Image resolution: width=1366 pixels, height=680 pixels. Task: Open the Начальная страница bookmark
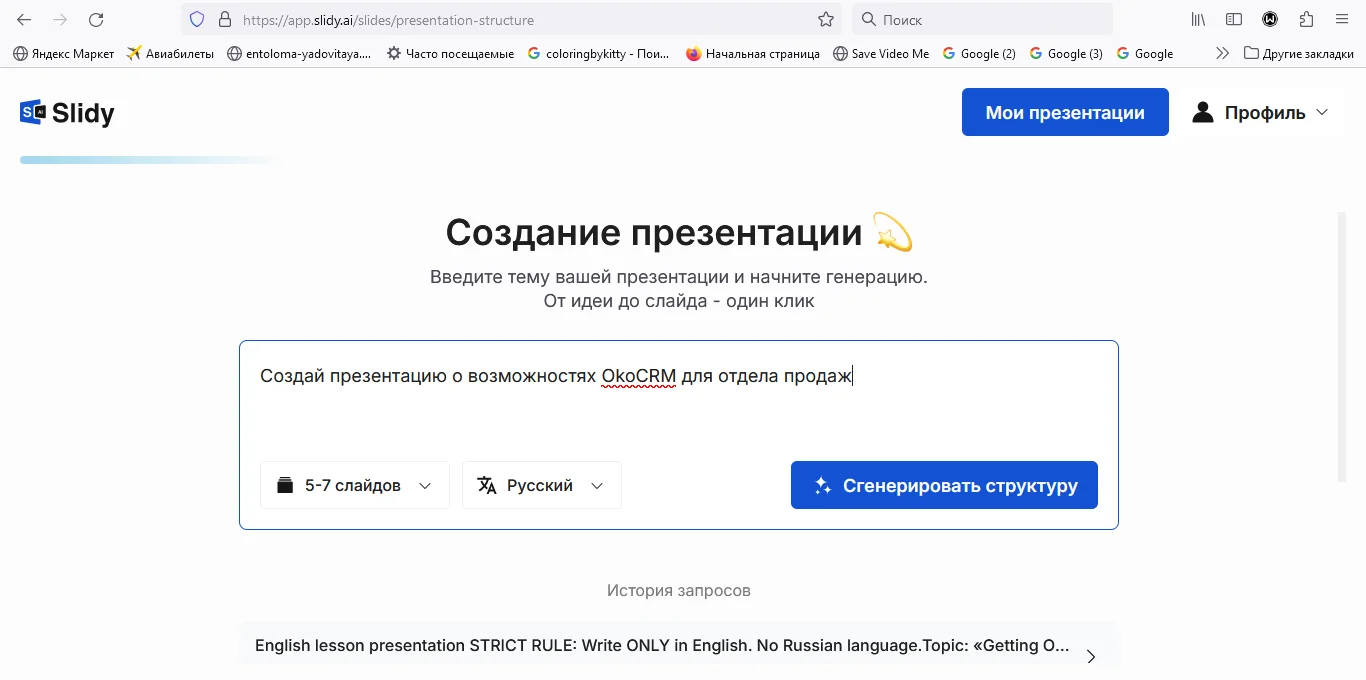753,53
